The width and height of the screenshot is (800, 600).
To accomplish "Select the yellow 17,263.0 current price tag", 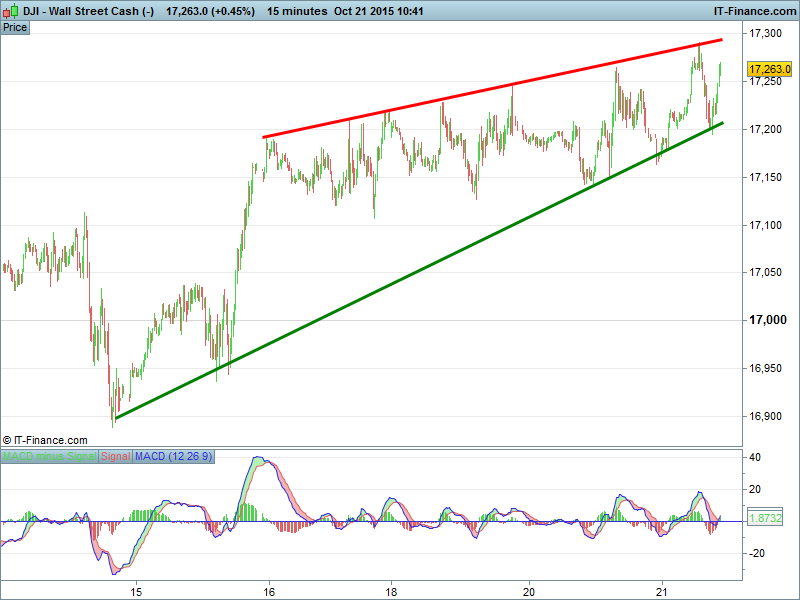I will 770,69.
